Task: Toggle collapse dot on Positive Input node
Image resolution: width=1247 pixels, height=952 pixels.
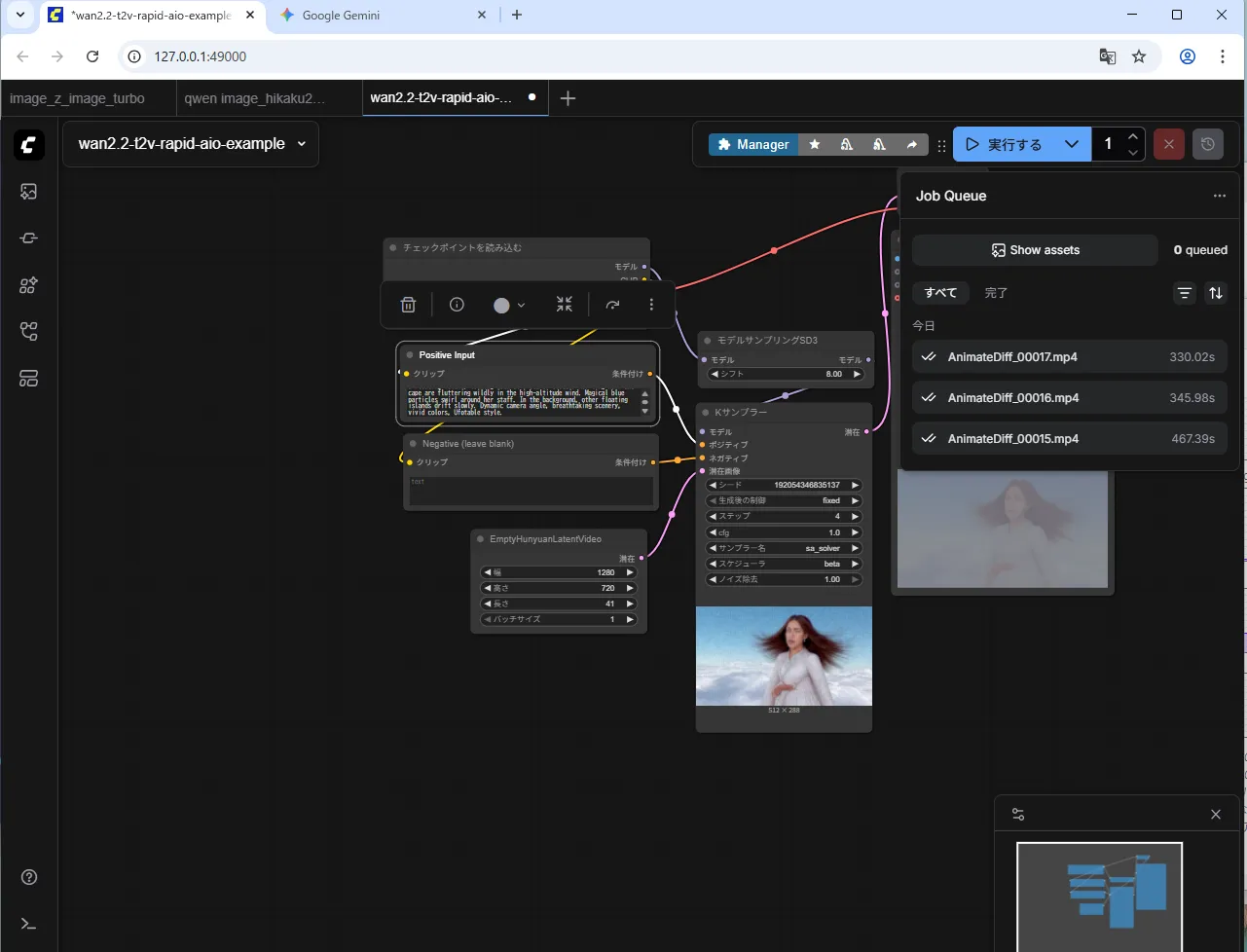Action: point(410,355)
